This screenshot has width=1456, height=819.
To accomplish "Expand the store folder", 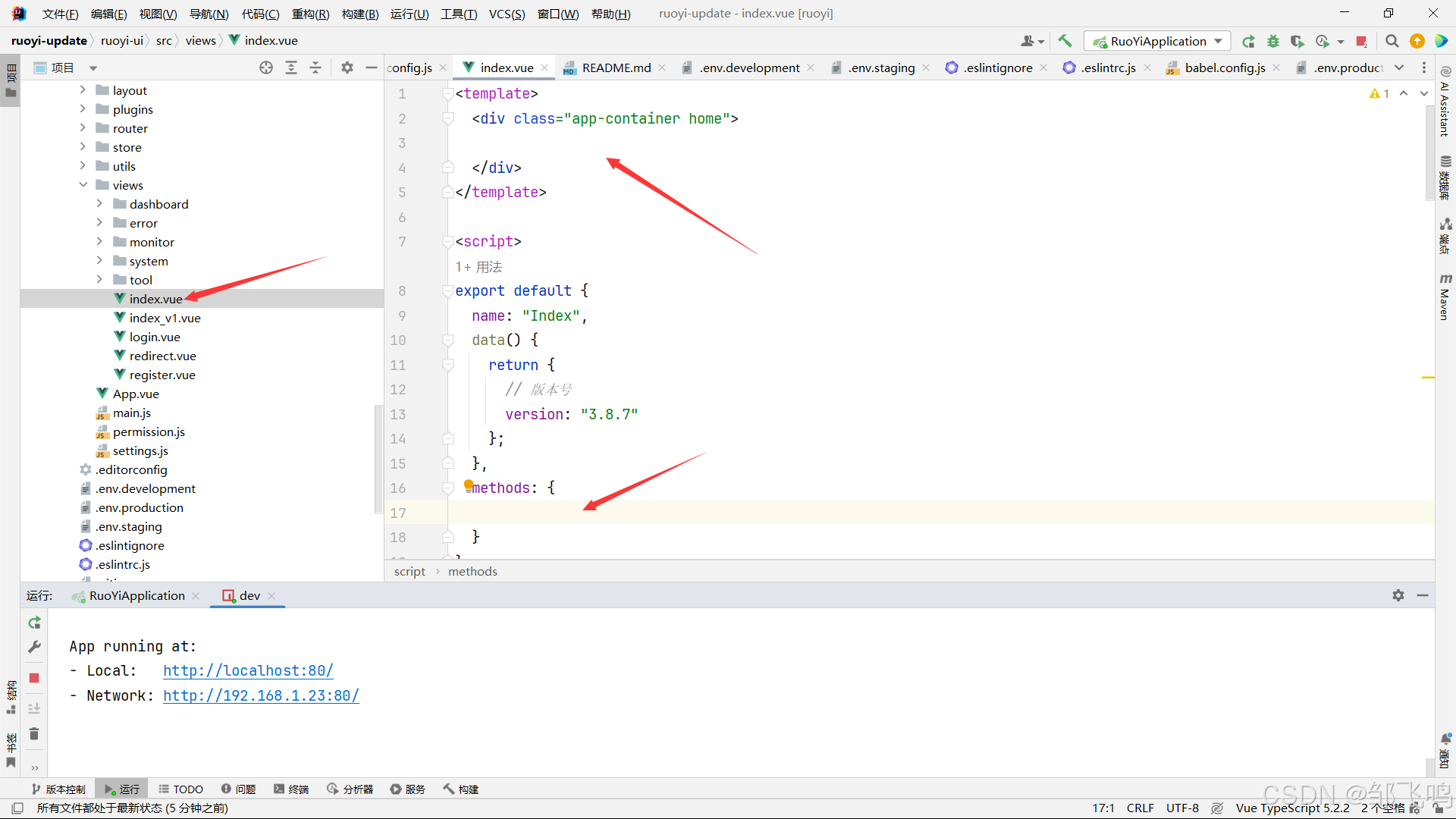I will point(83,146).
